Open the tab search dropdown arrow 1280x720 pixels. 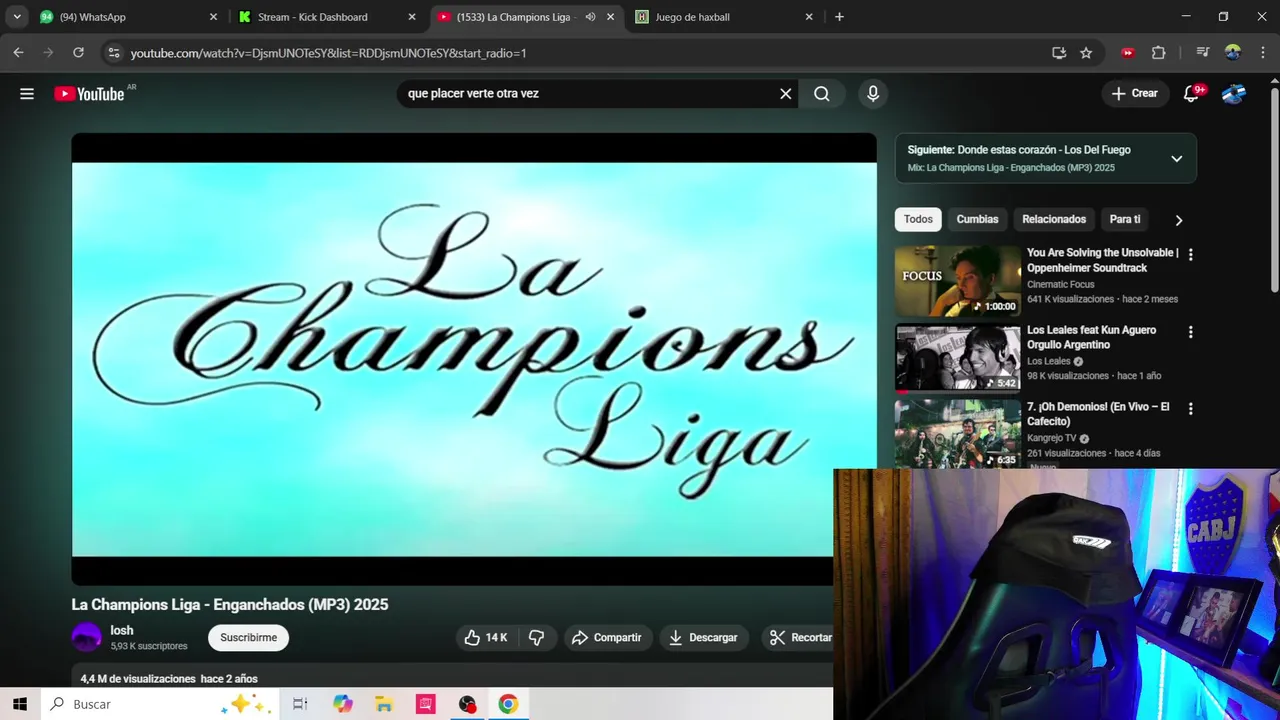pos(17,17)
